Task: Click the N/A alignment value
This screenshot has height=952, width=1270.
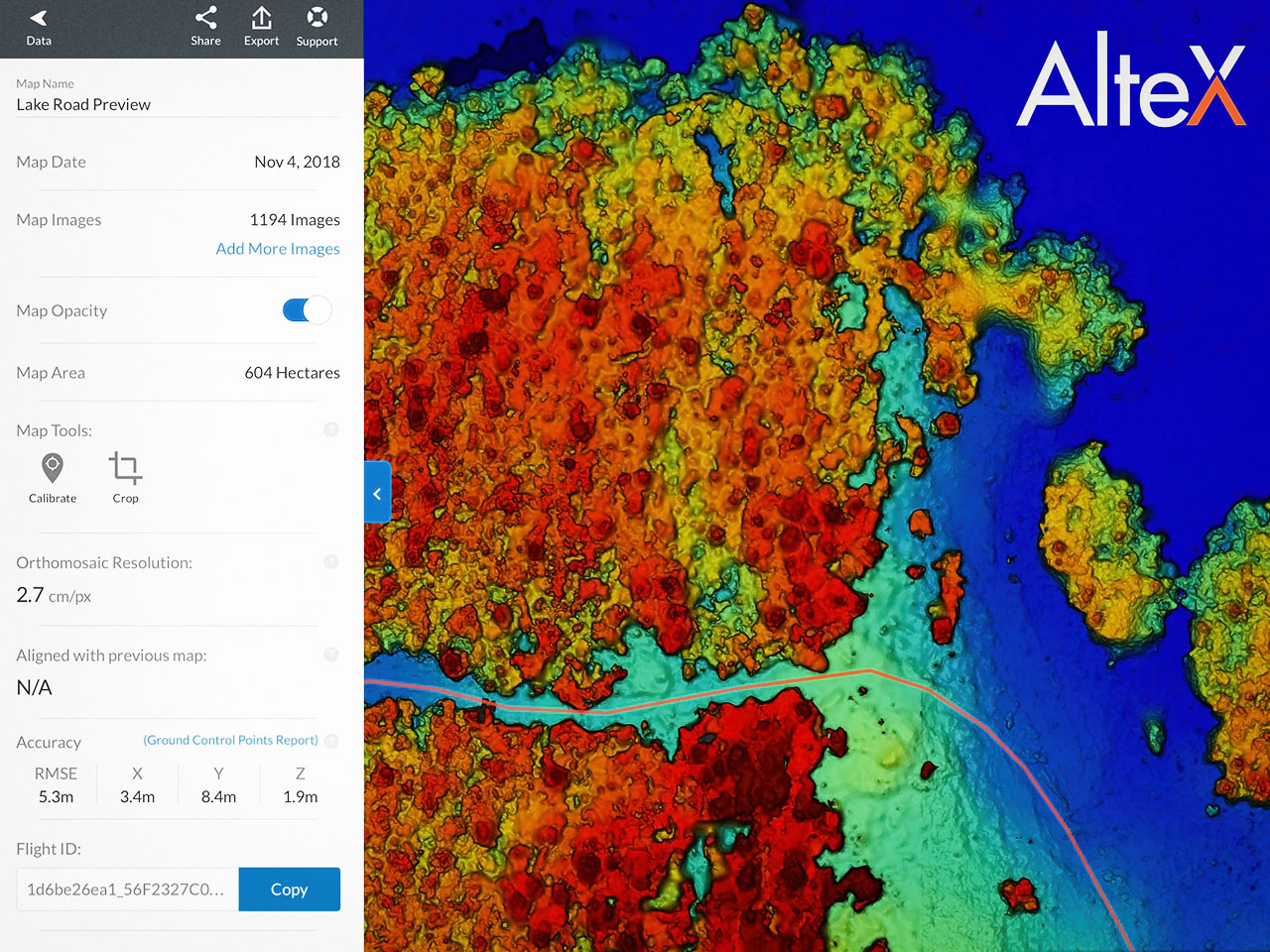Action: [x=34, y=687]
